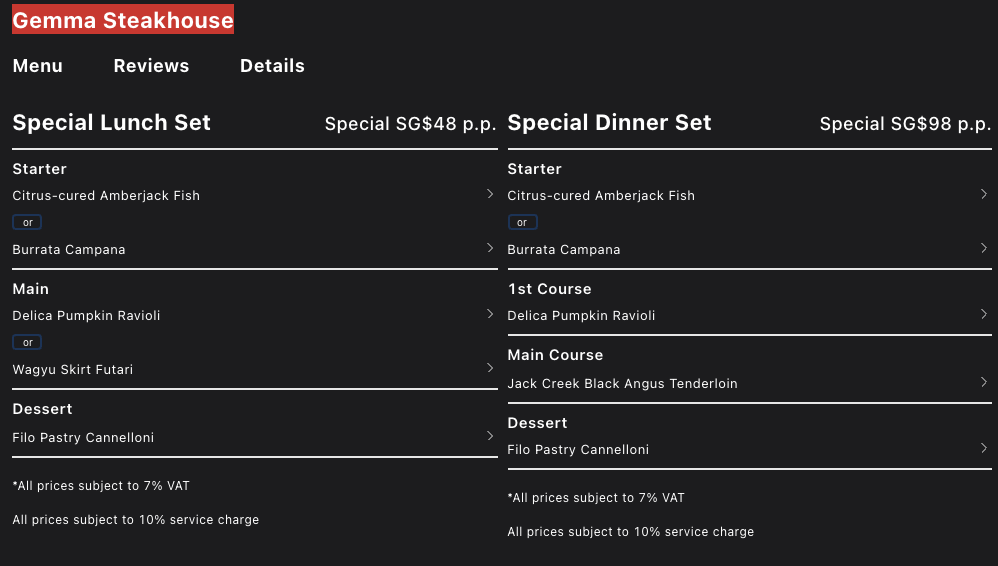998x566 pixels.
Task: Expand lunch Citrus-cured Amberjack Fish chevron
Action: [x=490, y=194]
